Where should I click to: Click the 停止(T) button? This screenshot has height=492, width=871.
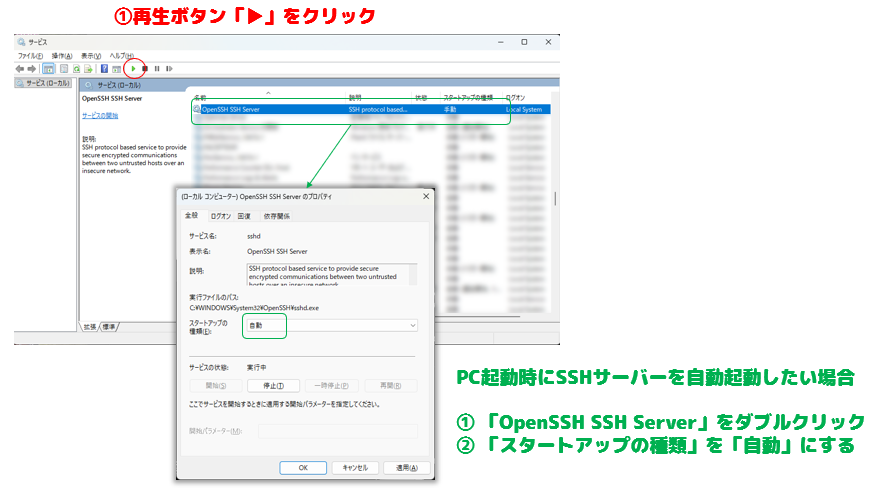point(273,385)
